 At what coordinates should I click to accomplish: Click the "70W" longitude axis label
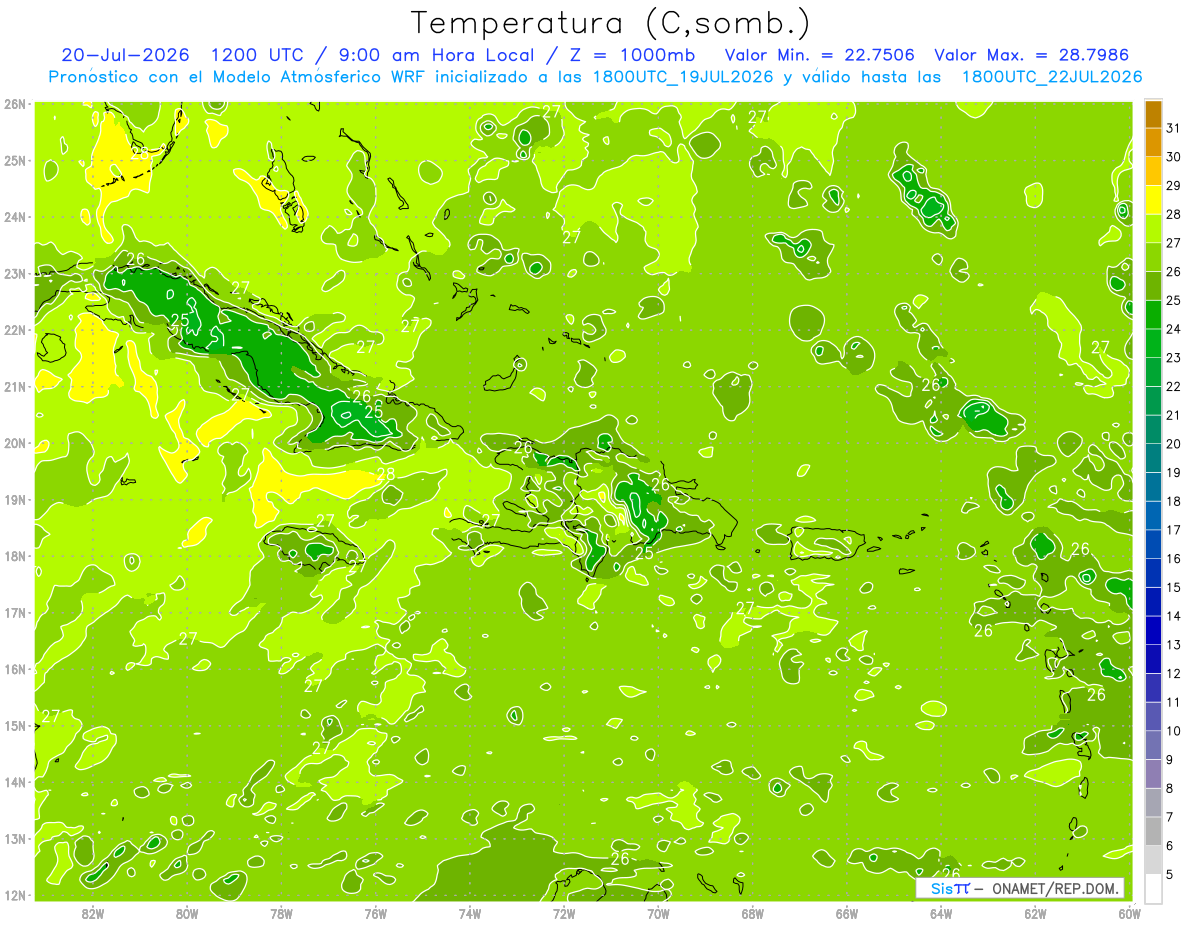(658, 914)
